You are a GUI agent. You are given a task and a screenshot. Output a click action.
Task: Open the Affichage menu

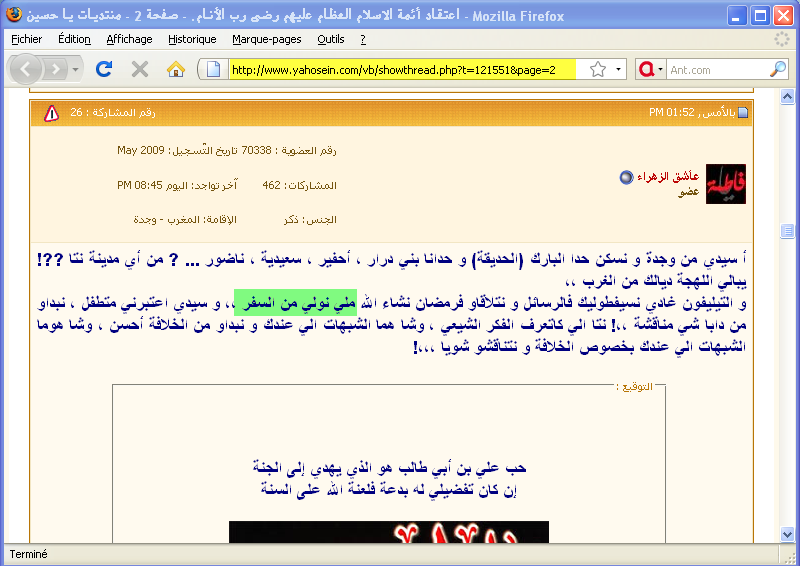coord(129,39)
